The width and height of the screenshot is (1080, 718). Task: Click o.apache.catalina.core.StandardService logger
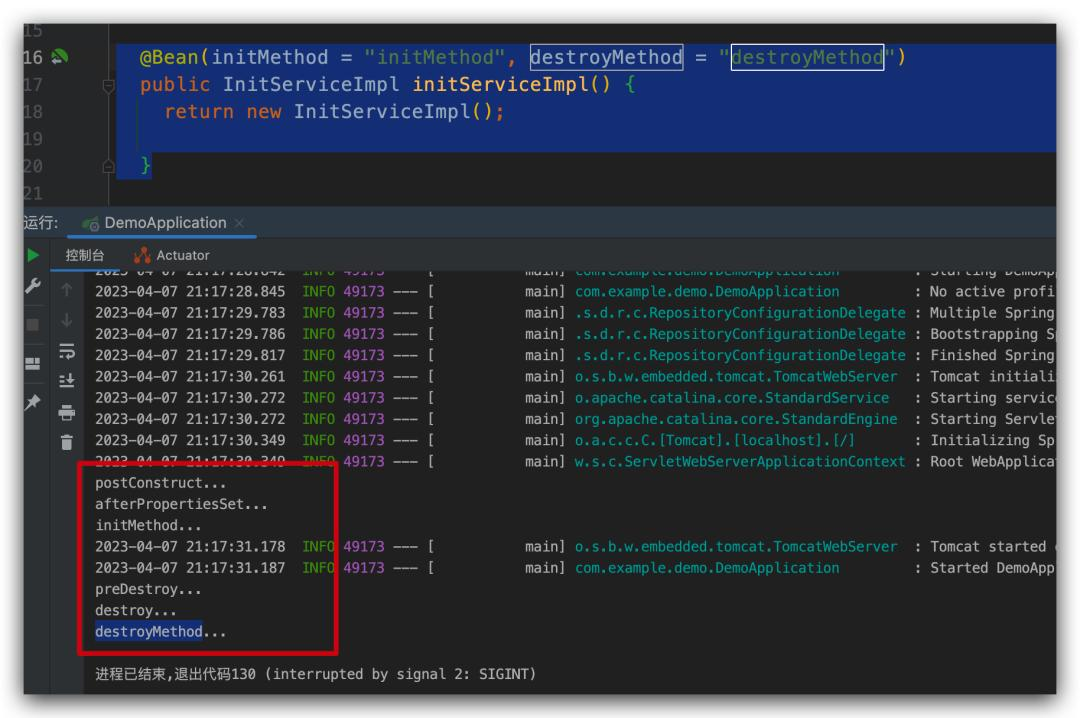pyautogui.click(x=731, y=398)
